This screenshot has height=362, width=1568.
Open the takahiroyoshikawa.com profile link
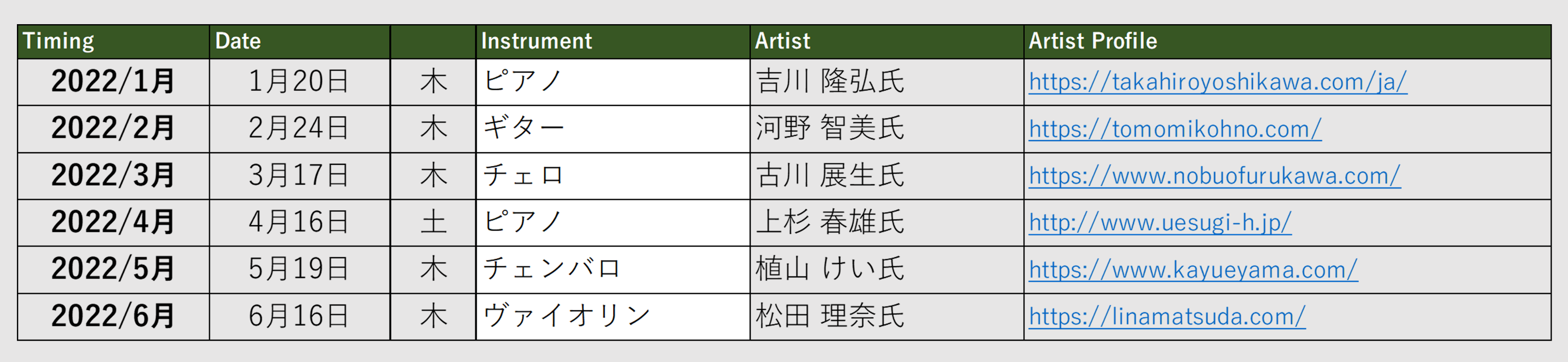tap(1218, 82)
